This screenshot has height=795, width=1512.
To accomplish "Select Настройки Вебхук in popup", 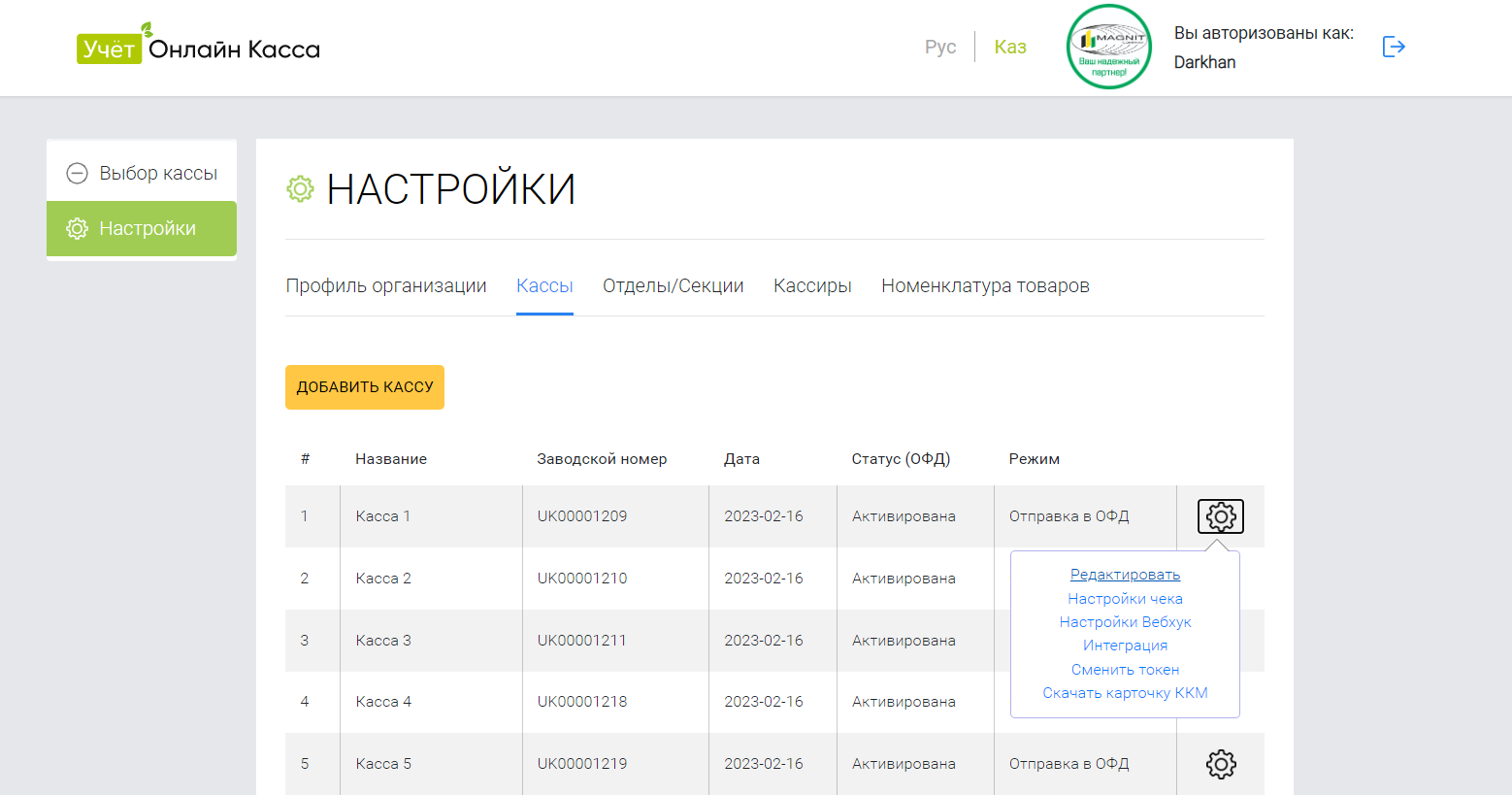I will pyautogui.click(x=1125, y=622).
